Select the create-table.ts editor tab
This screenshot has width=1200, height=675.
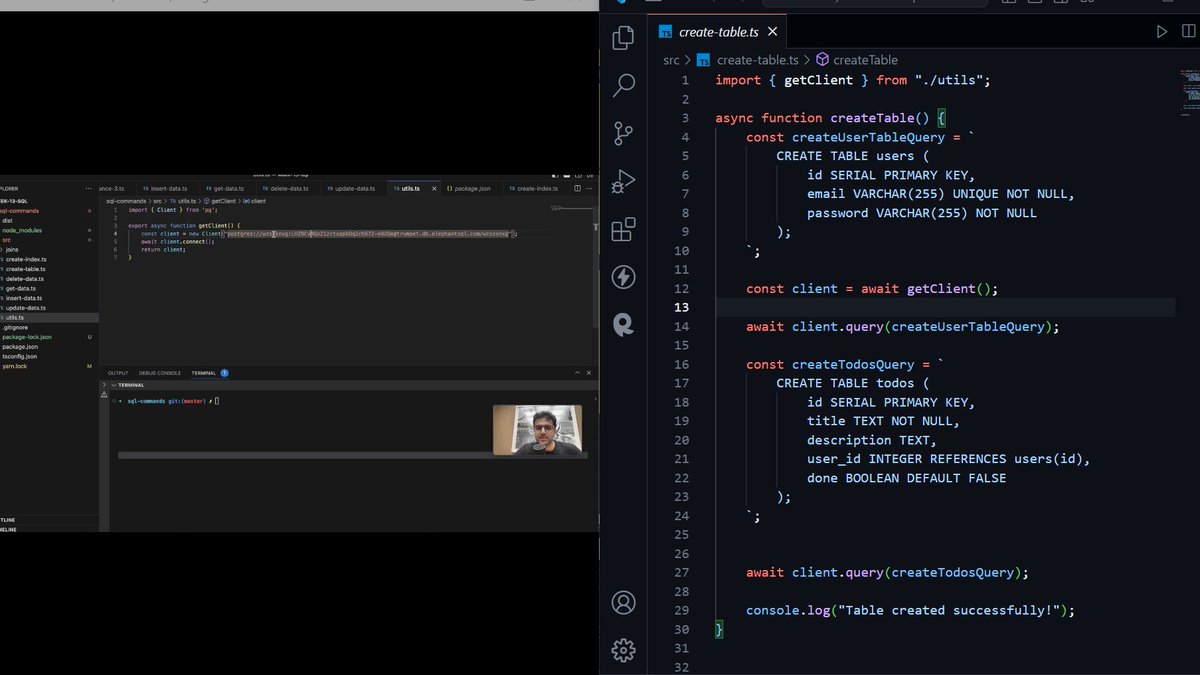(x=718, y=32)
